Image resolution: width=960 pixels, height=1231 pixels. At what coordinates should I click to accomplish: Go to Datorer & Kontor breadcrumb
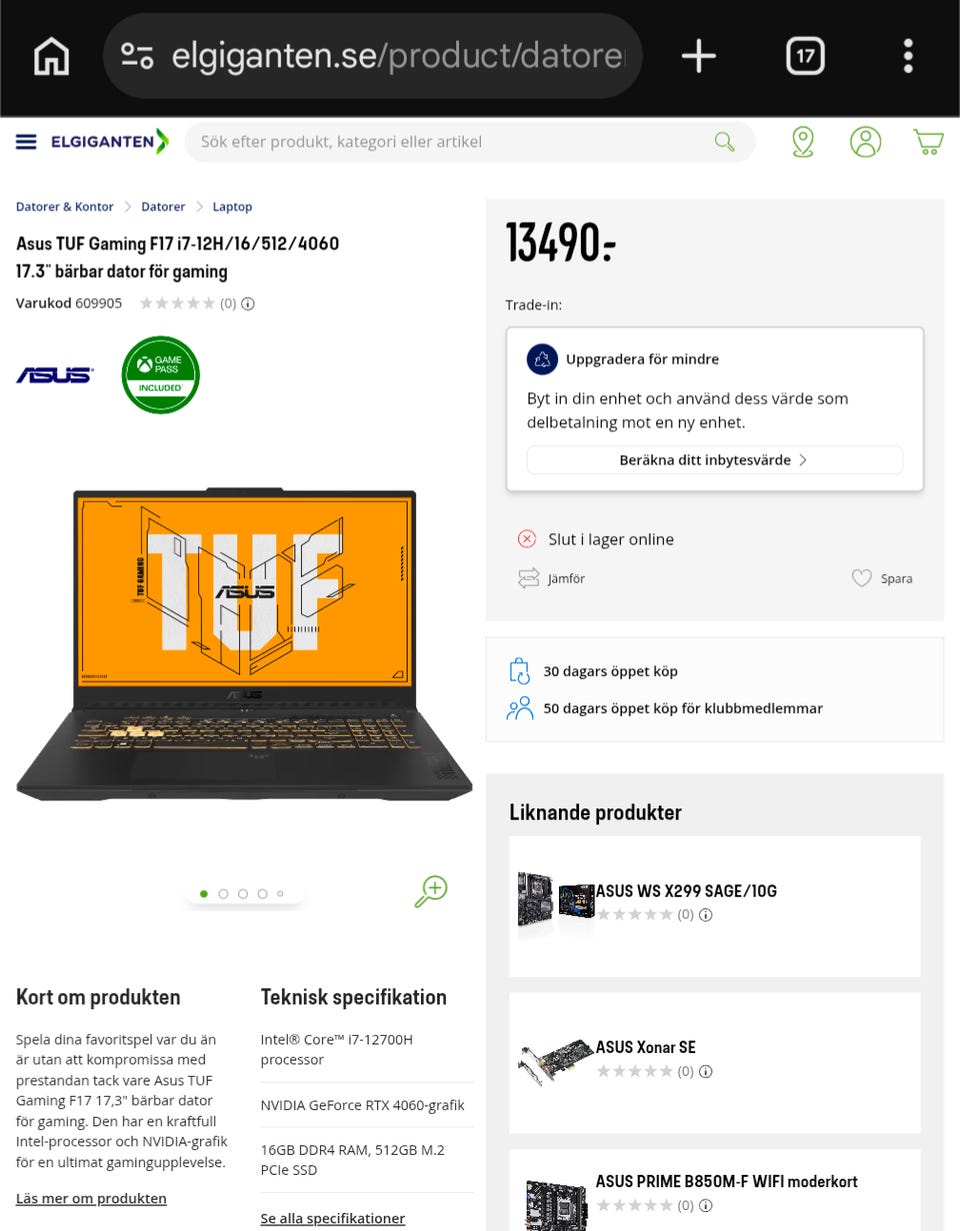tap(64, 207)
